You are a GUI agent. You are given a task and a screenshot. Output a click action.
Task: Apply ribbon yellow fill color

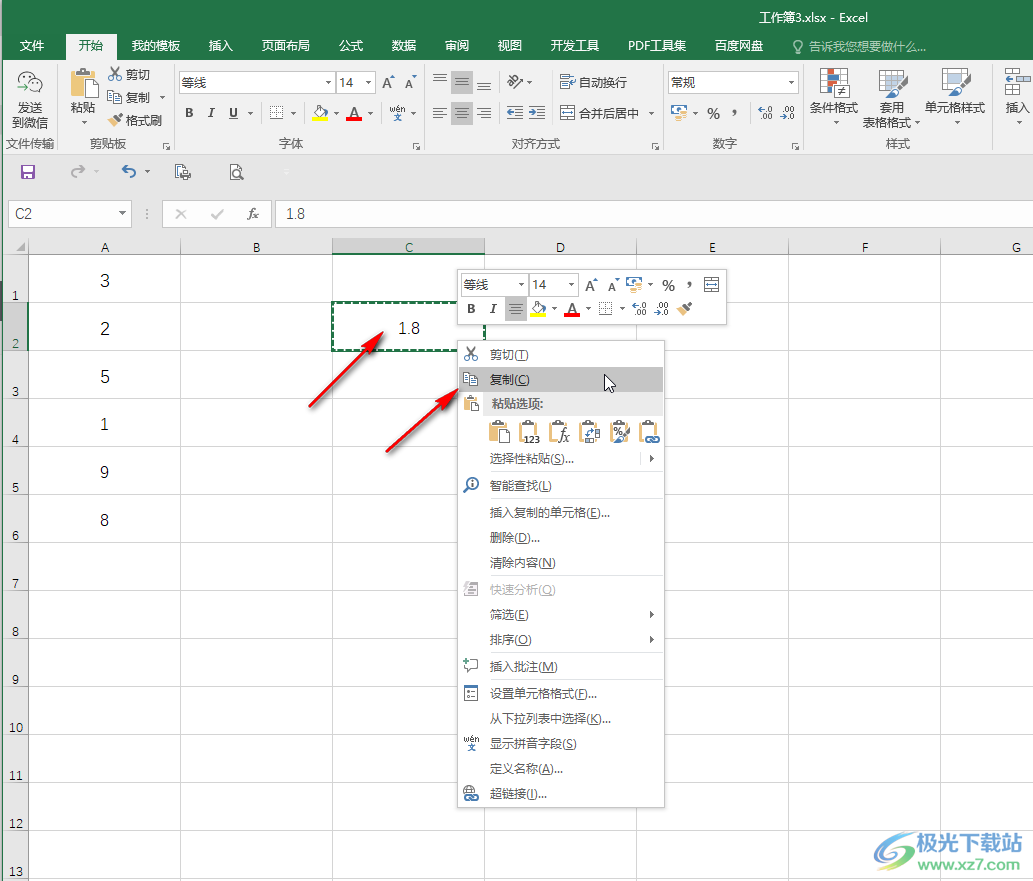tap(320, 113)
